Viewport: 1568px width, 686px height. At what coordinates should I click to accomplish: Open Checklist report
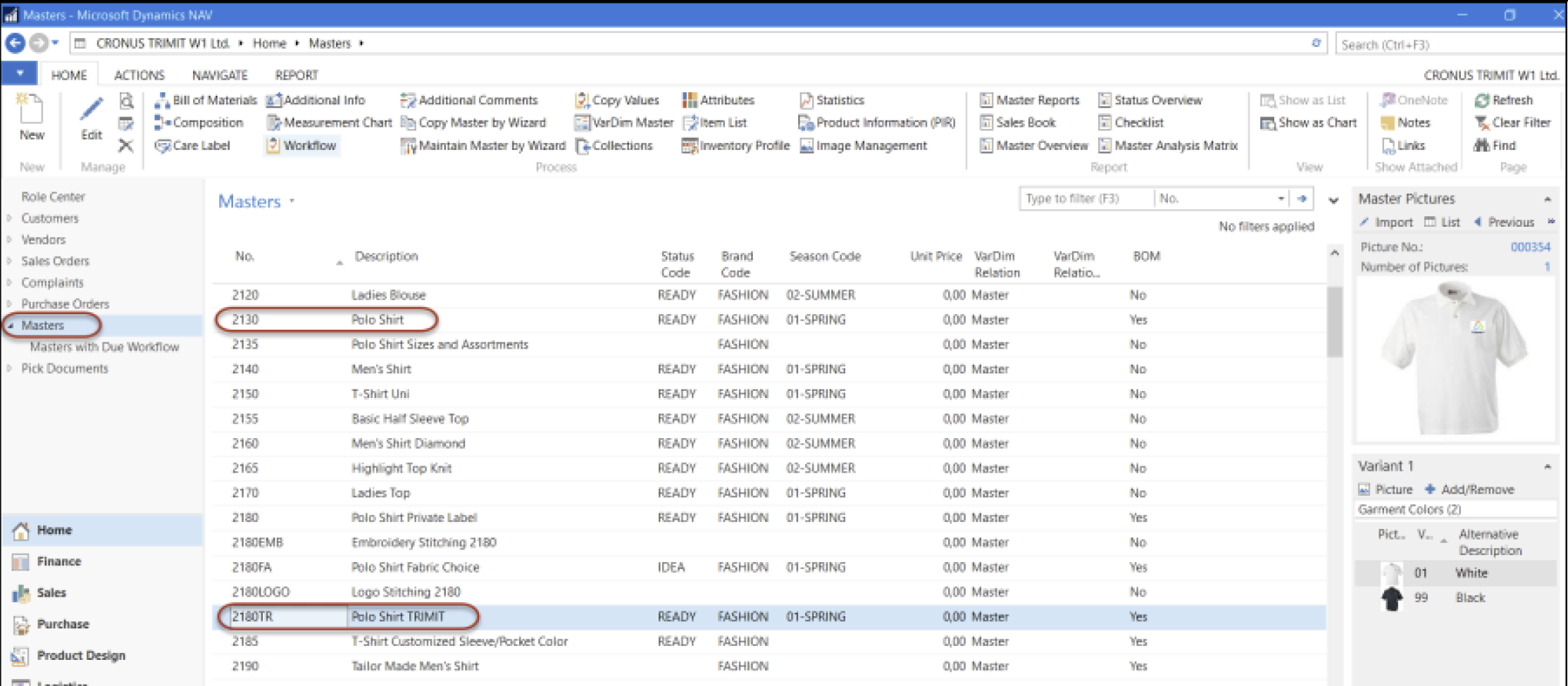(x=1131, y=123)
